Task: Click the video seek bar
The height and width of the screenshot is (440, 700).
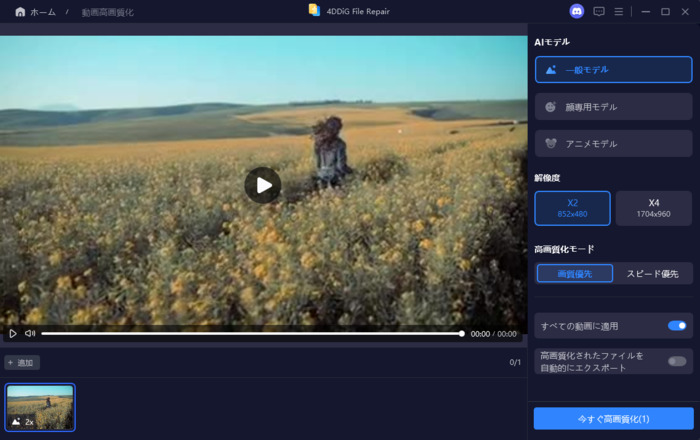Action: click(x=250, y=333)
